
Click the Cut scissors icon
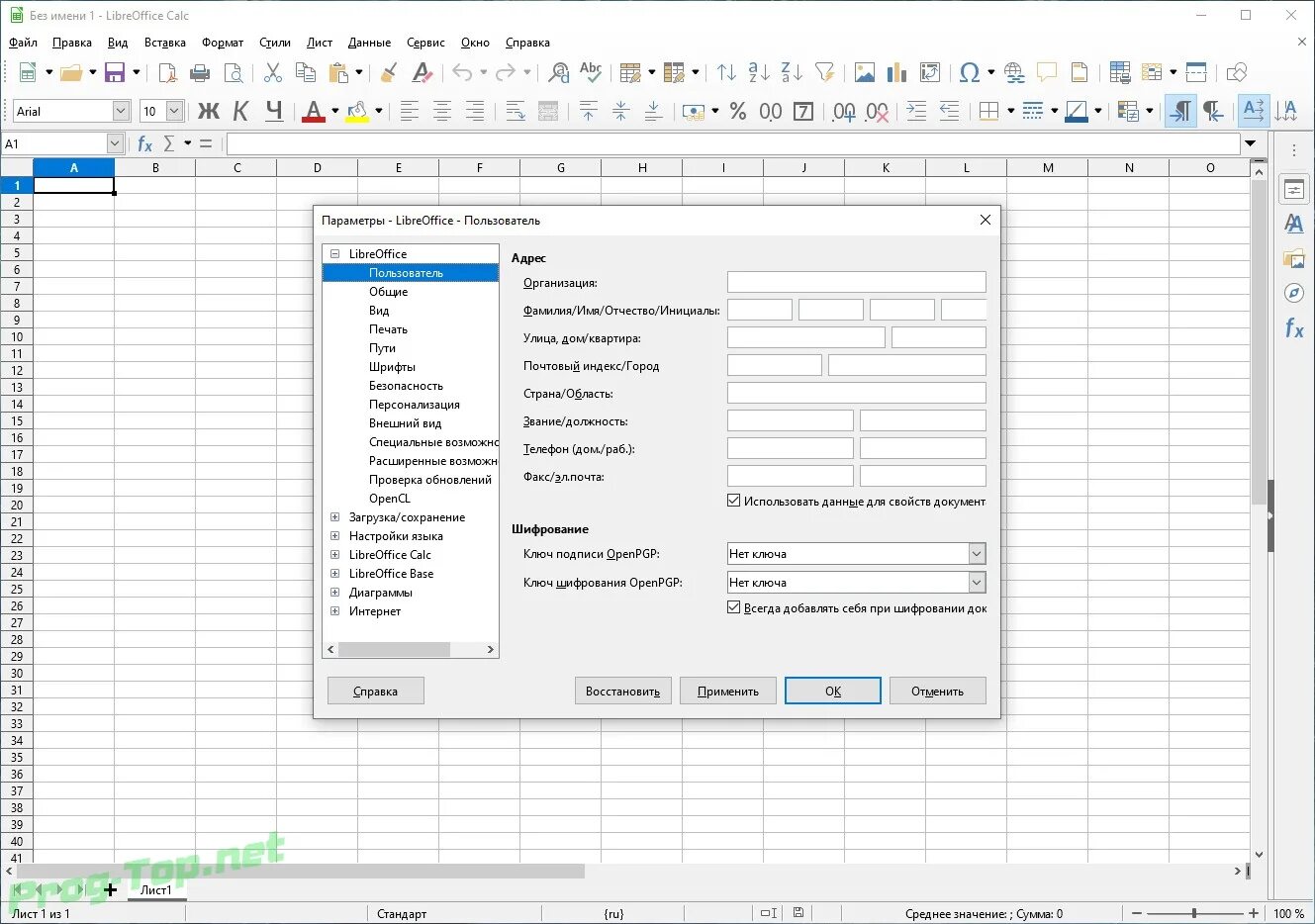coord(273,72)
